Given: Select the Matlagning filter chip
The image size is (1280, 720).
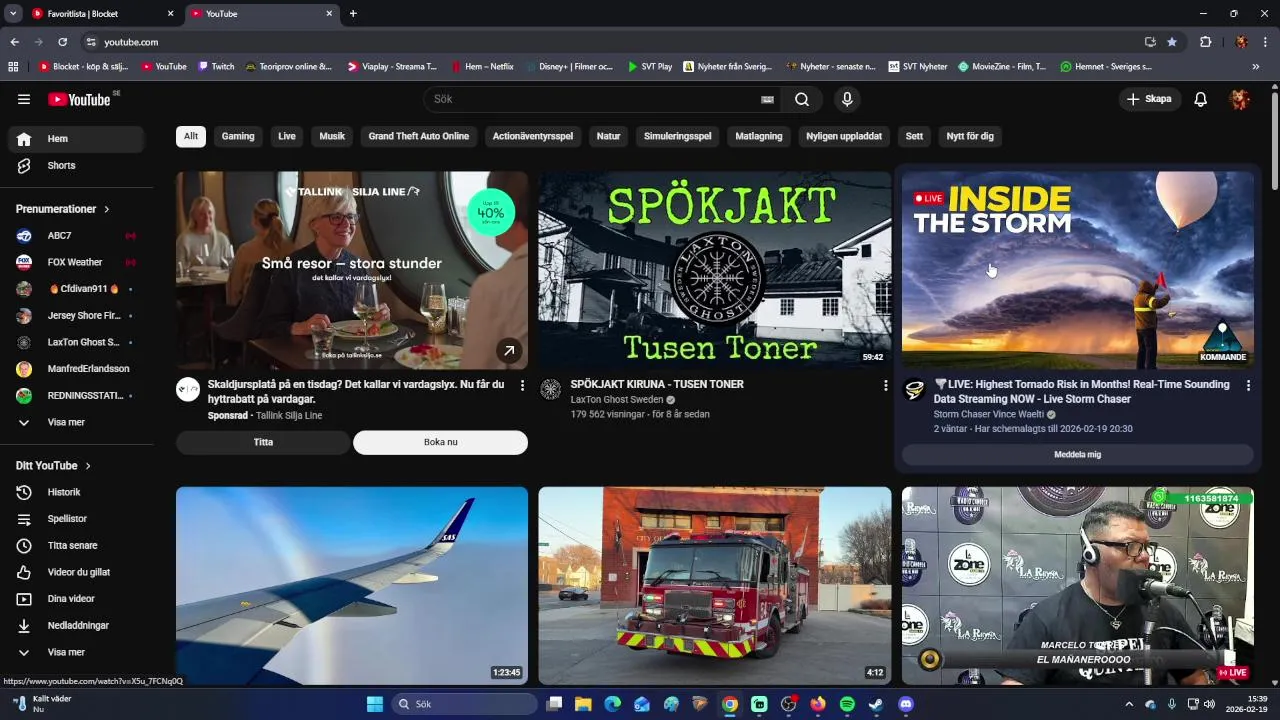Looking at the screenshot, I should pos(759,136).
